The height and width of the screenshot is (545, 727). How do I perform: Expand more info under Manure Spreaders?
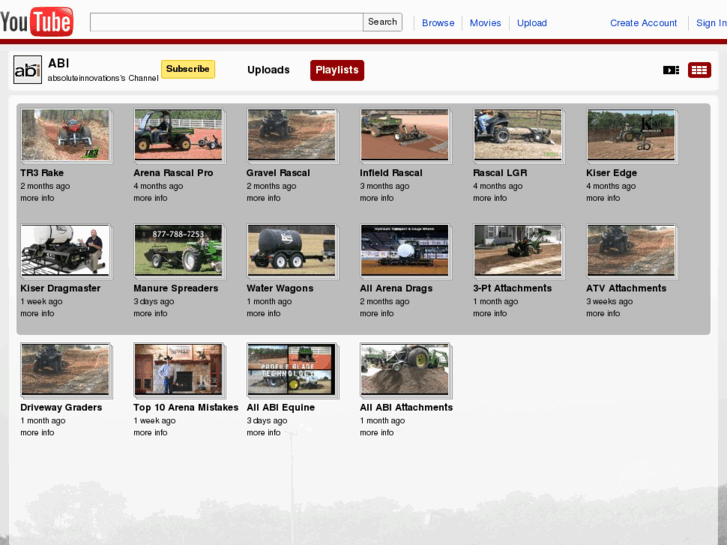coord(150,314)
